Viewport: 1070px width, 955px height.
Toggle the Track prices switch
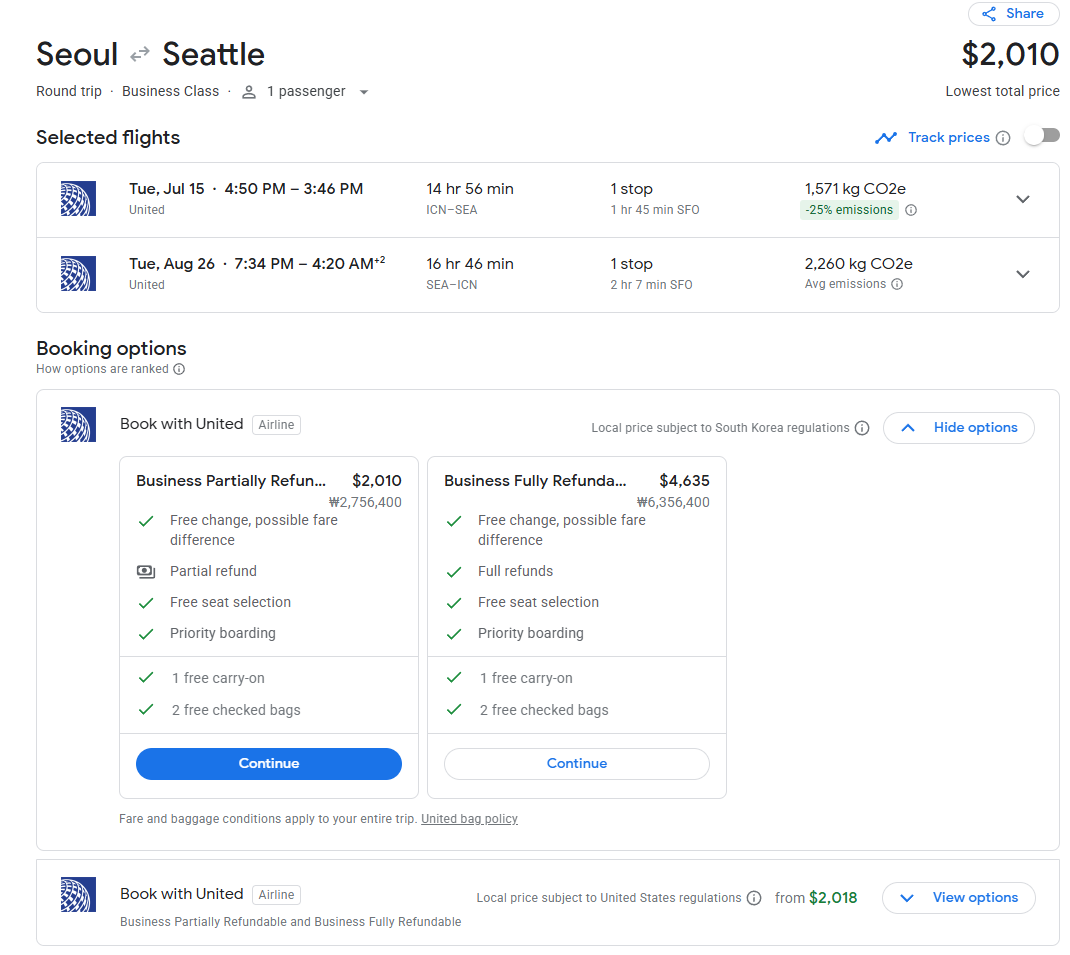point(1041,137)
